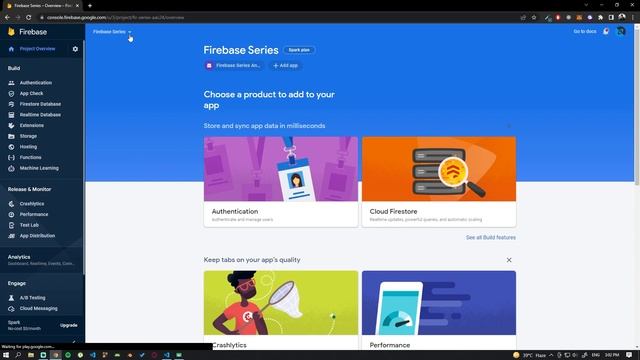This screenshot has width=640, height=360.
Task: Click the Extensions sidebar icon
Action: (x=11, y=125)
